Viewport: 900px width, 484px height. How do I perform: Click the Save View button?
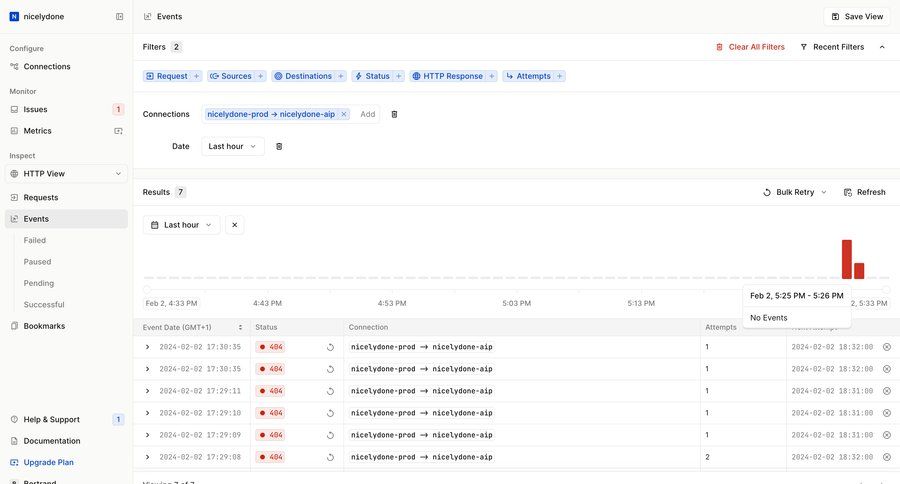[857, 17]
